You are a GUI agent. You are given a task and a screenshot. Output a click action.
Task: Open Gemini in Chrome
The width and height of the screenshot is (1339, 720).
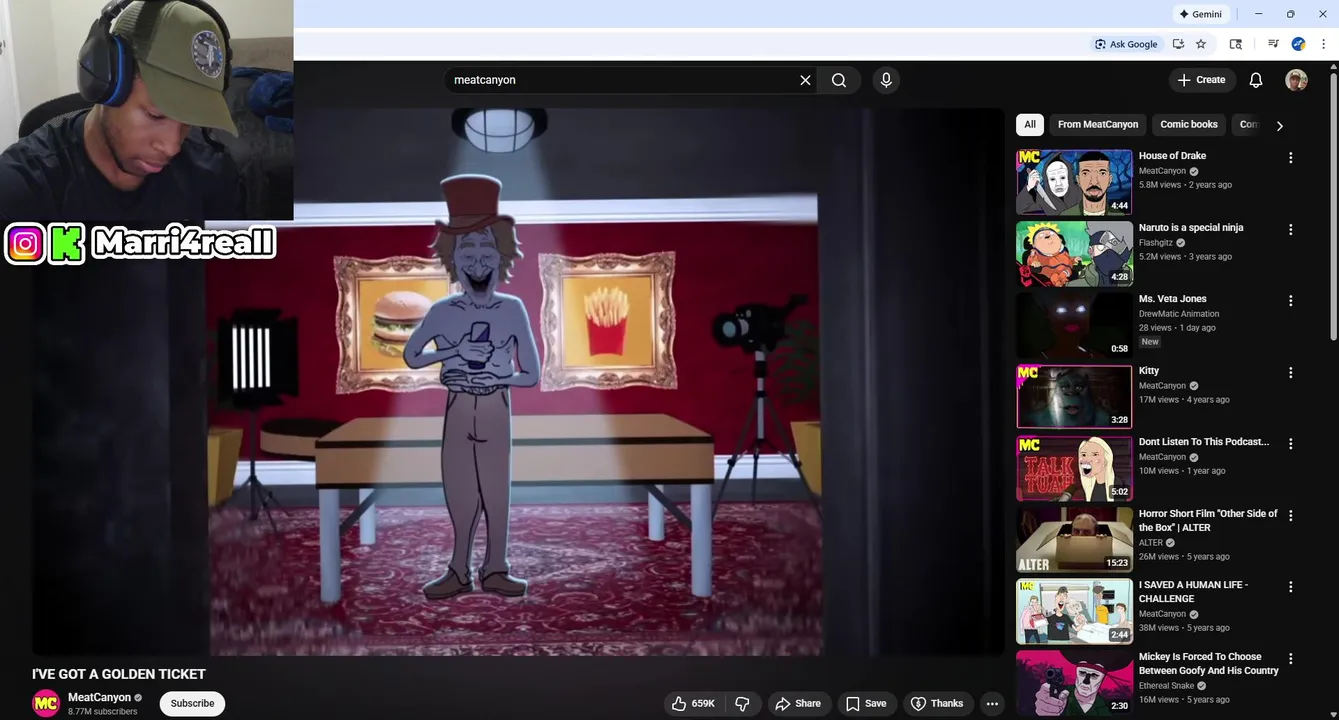click(1201, 14)
